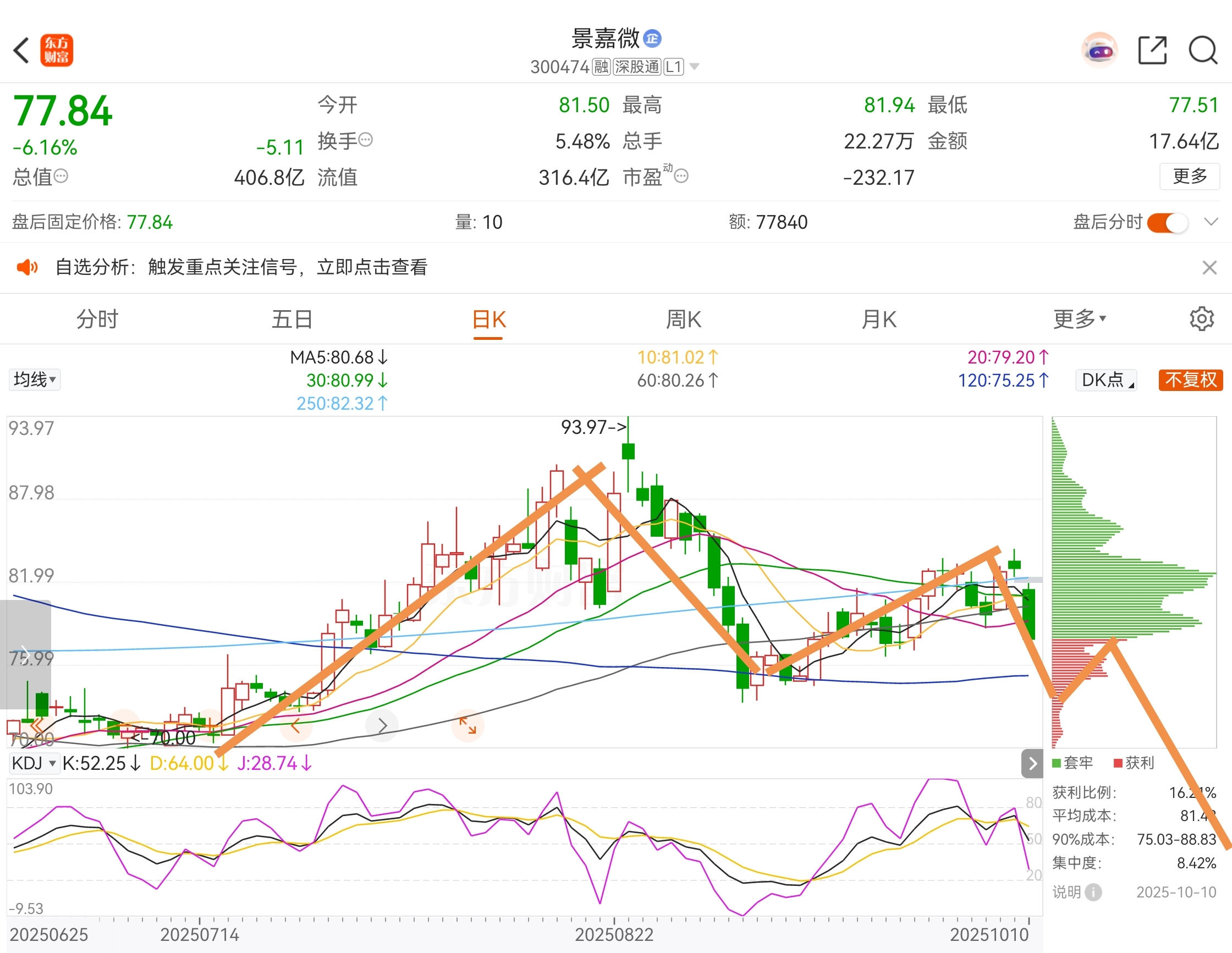This screenshot has height=953, width=1232.
Task: Open the 均线 indicator dropdown
Action: (x=35, y=379)
